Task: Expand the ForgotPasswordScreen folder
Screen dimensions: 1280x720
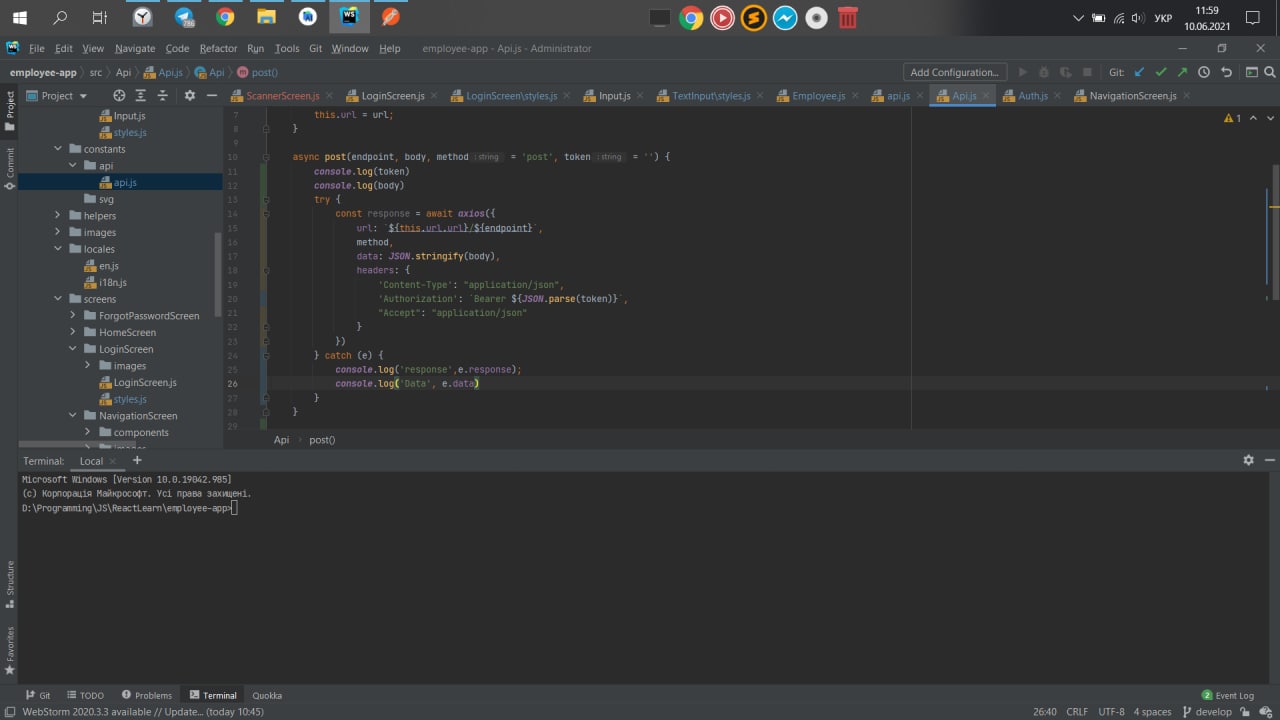Action: 73,316
